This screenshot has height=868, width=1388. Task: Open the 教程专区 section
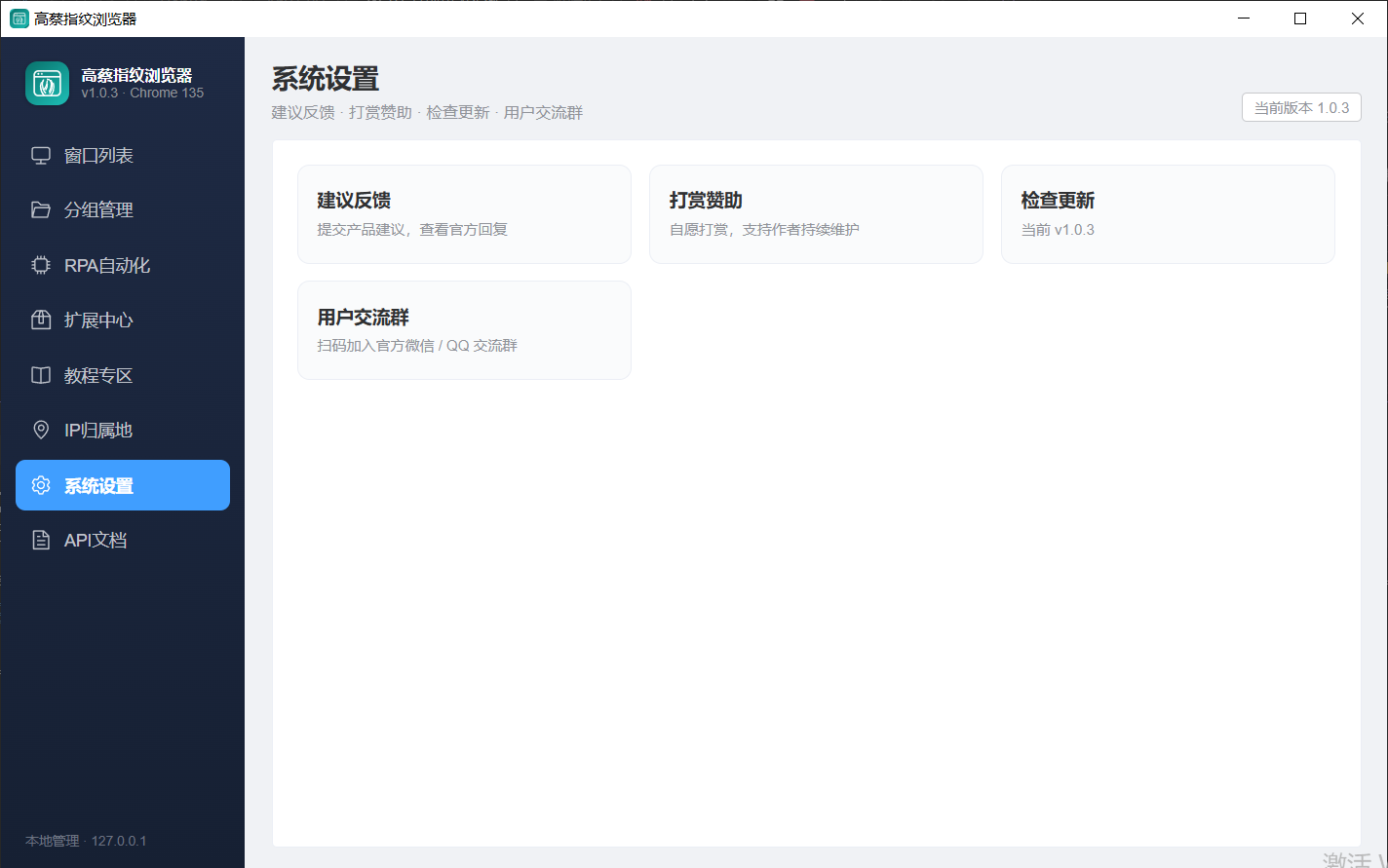123,375
